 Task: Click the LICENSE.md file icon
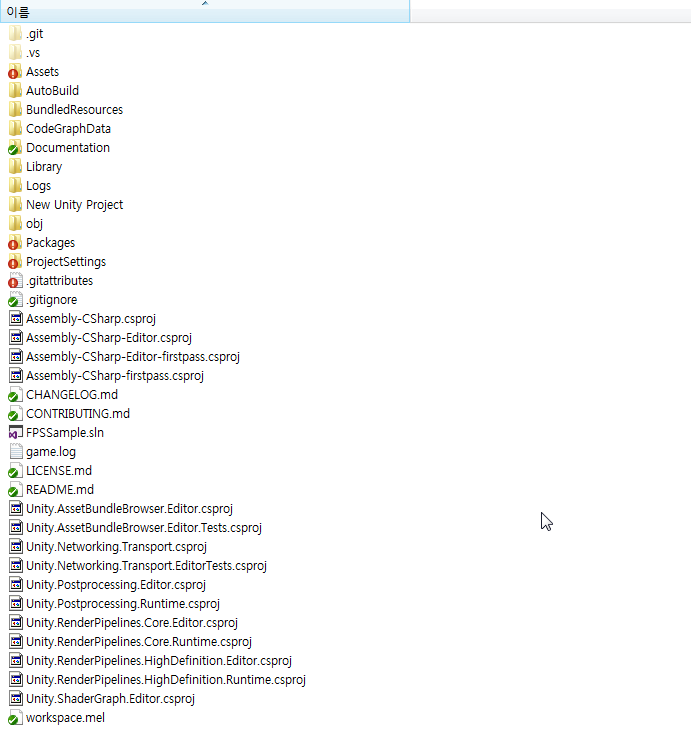pyautogui.click(x=15, y=471)
